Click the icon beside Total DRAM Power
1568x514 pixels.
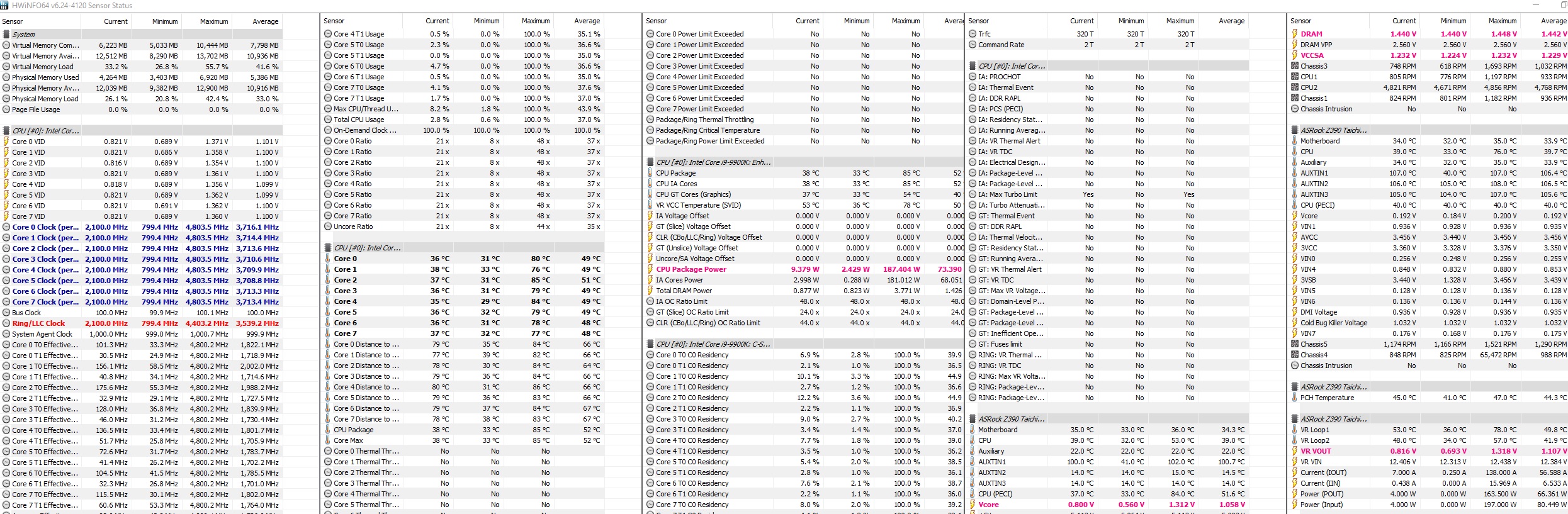650,291
